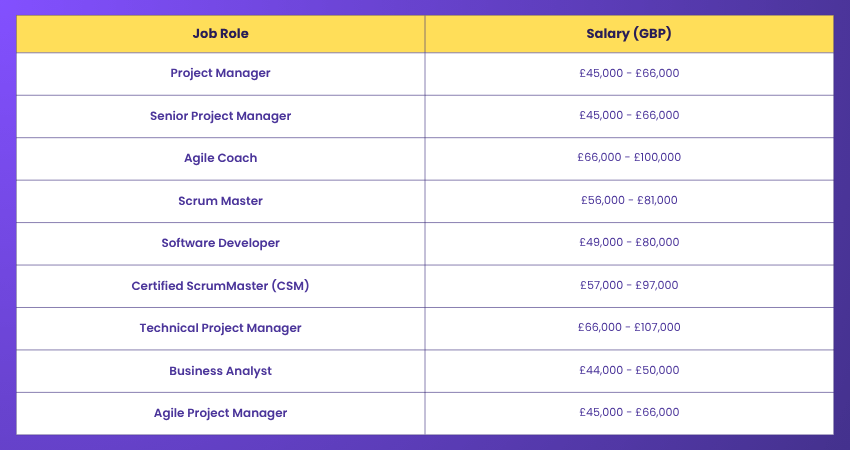Select the Project Manager role cell
This screenshot has width=850, height=450.
click(220, 73)
